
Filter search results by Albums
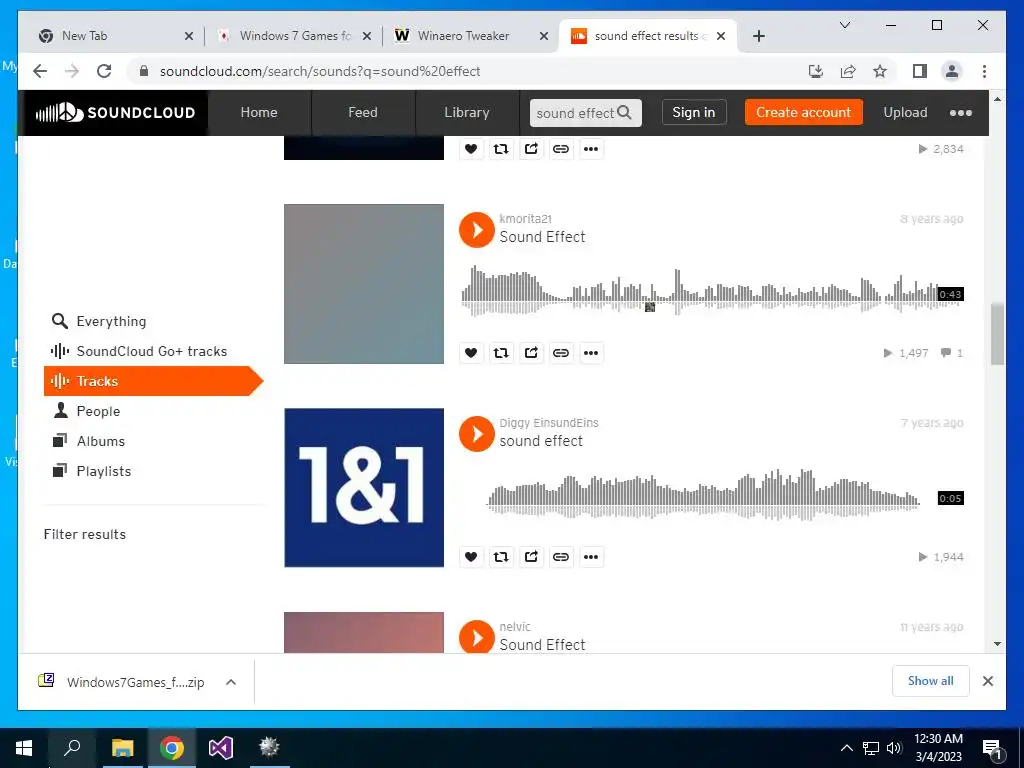coord(155,441)
